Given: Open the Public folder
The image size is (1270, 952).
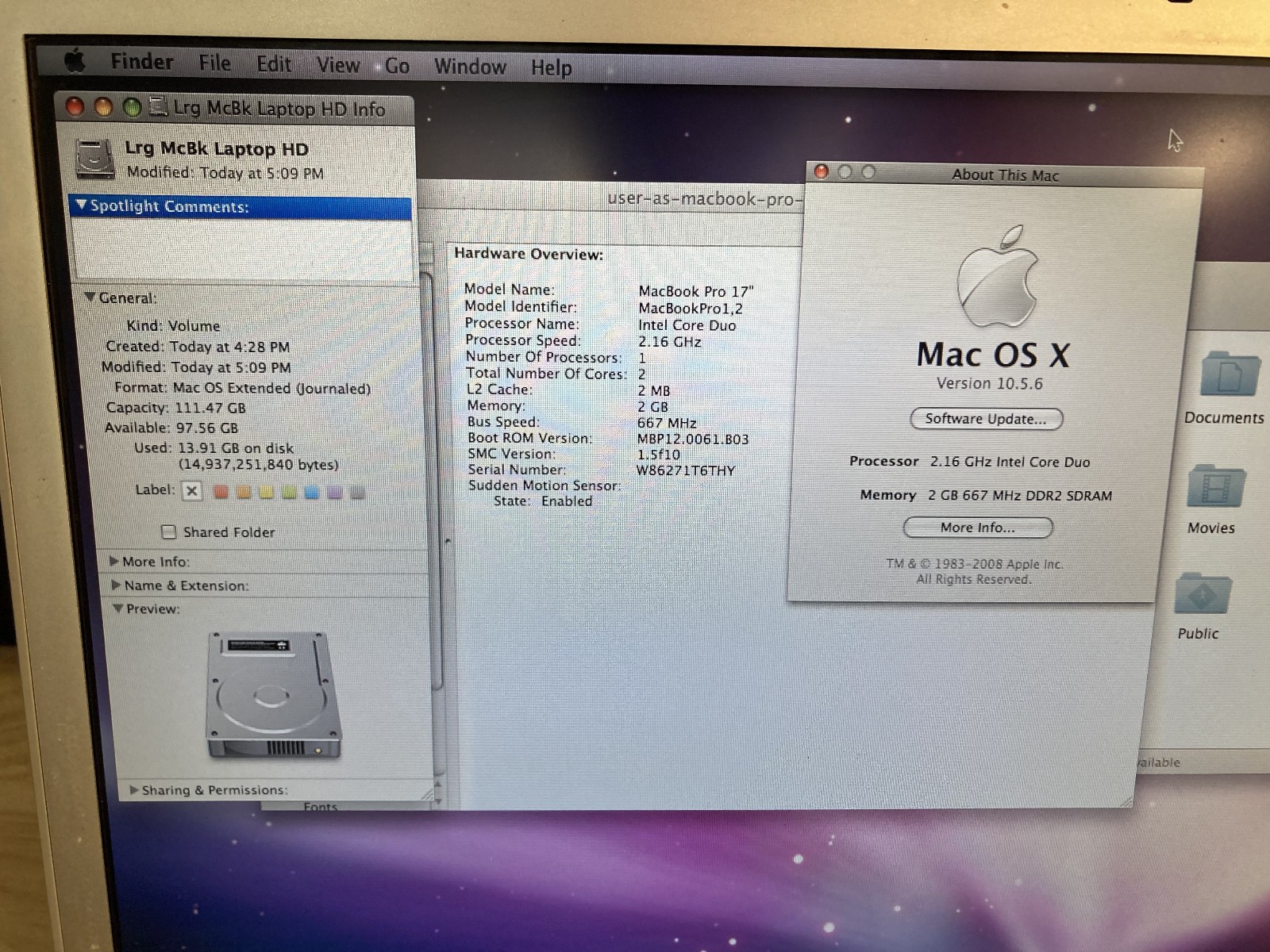Looking at the screenshot, I should (x=1203, y=595).
